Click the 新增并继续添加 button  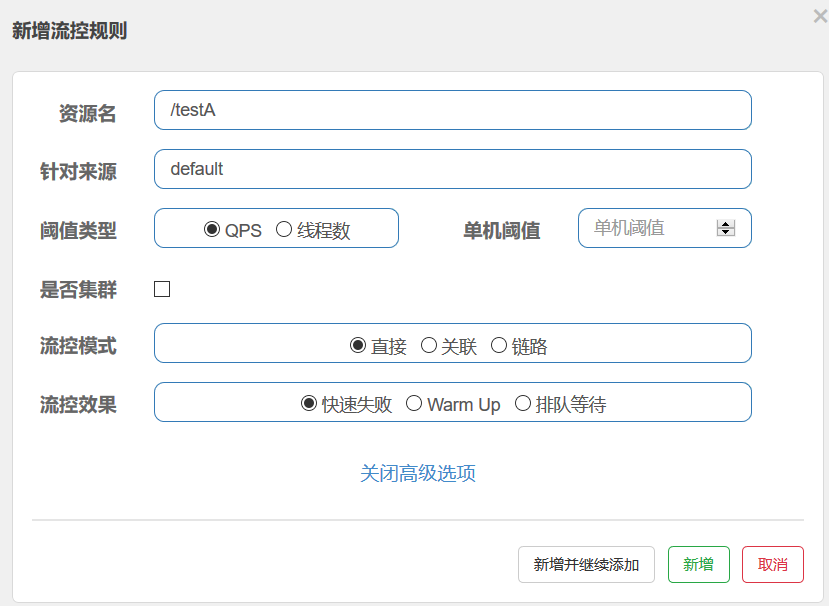tap(586, 564)
